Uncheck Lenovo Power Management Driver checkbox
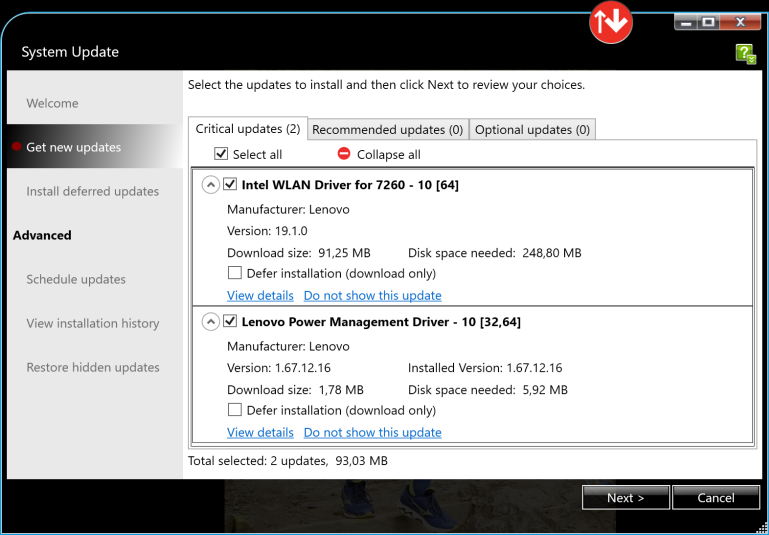This screenshot has height=535, width=769. (x=230, y=321)
